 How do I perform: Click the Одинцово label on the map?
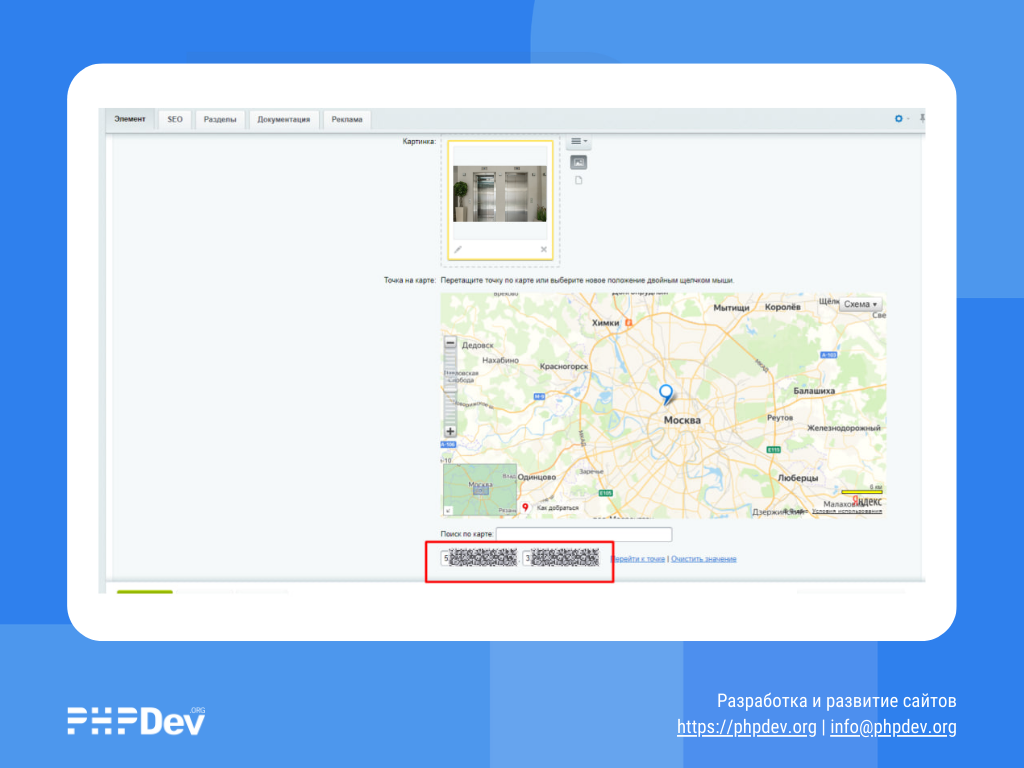[x=537, y=477]
